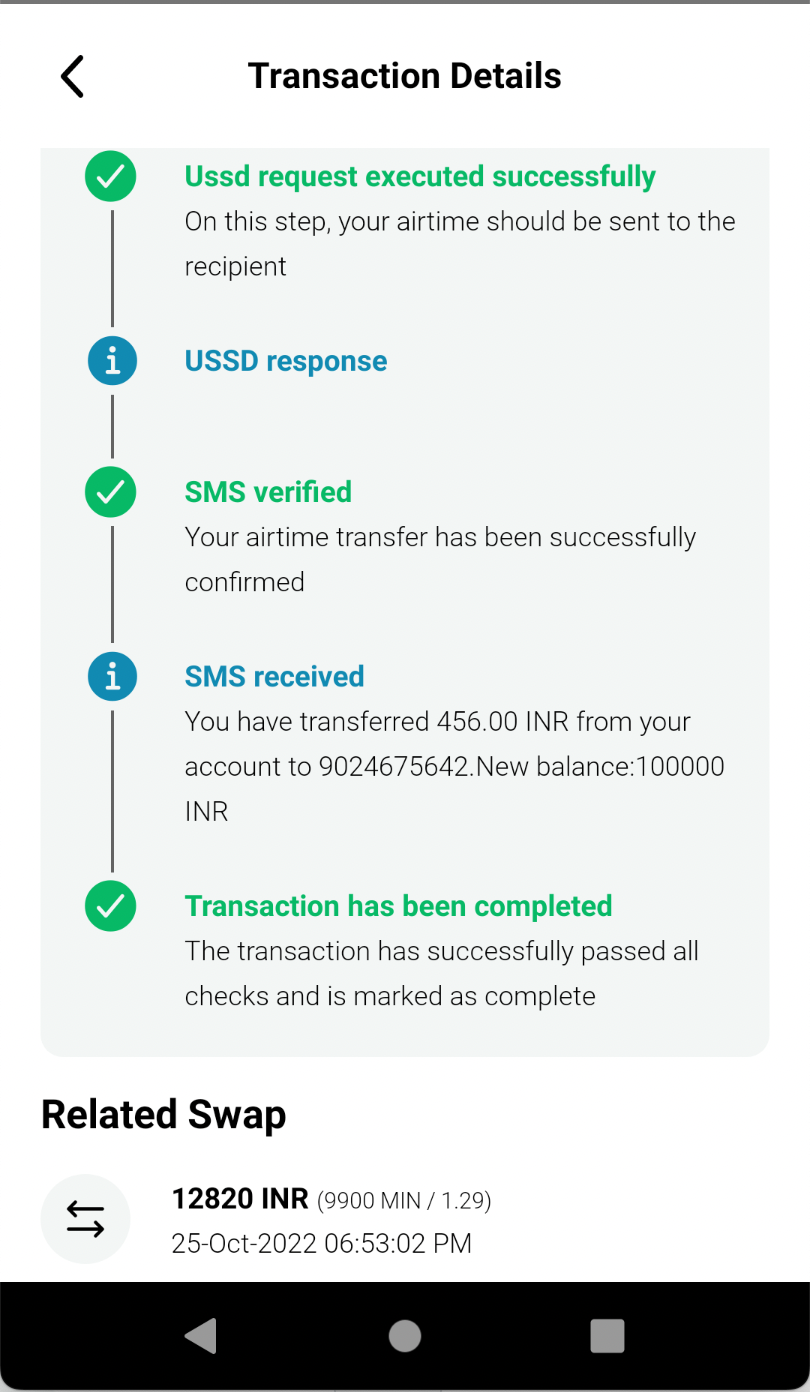Select the SMS received heading
This screenshot has width=810, height=1392.
(x=274, y=677)
